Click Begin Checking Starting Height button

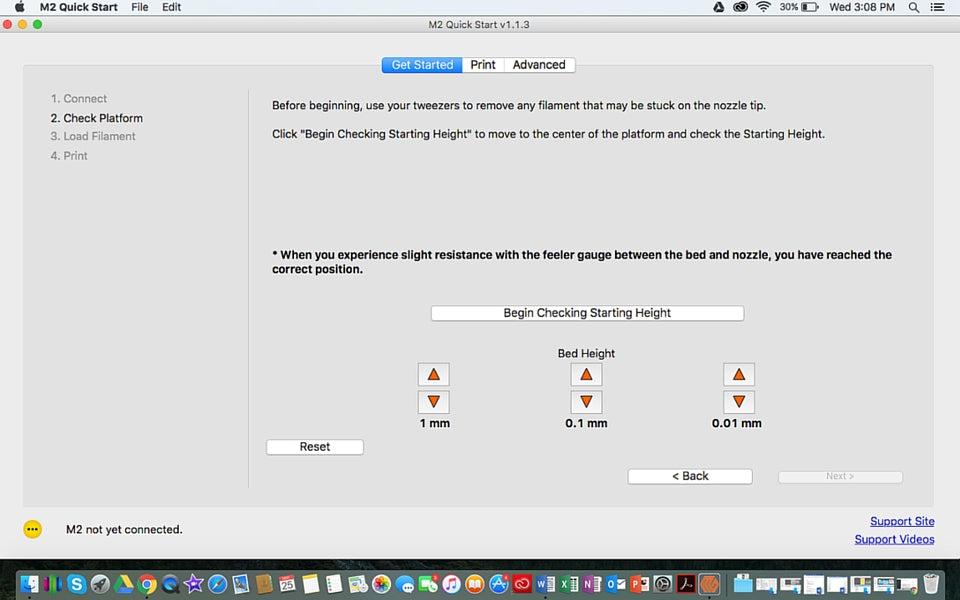coord(587,313)
